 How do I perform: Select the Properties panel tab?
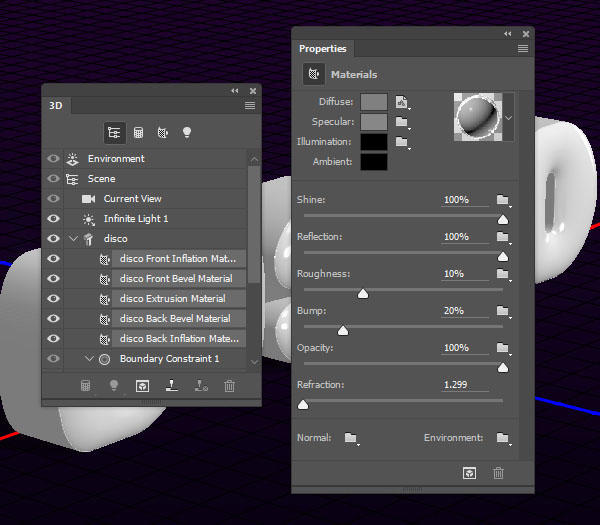tap(323, 49)
